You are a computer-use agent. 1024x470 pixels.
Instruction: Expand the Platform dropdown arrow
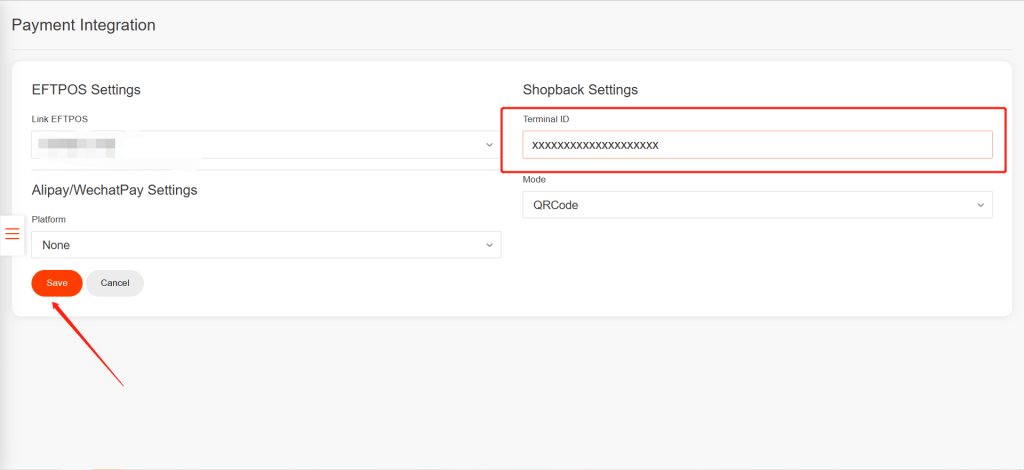click(x=489, y=245)
